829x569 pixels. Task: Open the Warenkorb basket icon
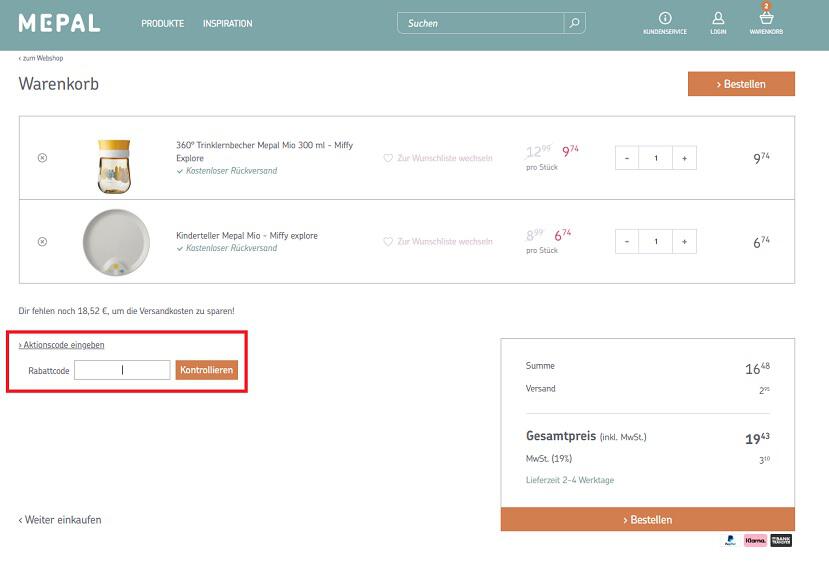coord(766,21)
